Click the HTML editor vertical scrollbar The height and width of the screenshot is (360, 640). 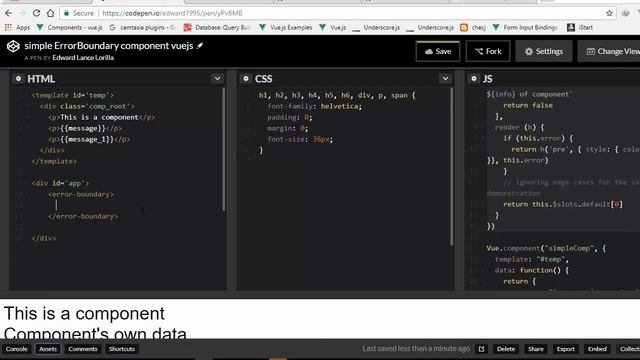tap(224, 149)
